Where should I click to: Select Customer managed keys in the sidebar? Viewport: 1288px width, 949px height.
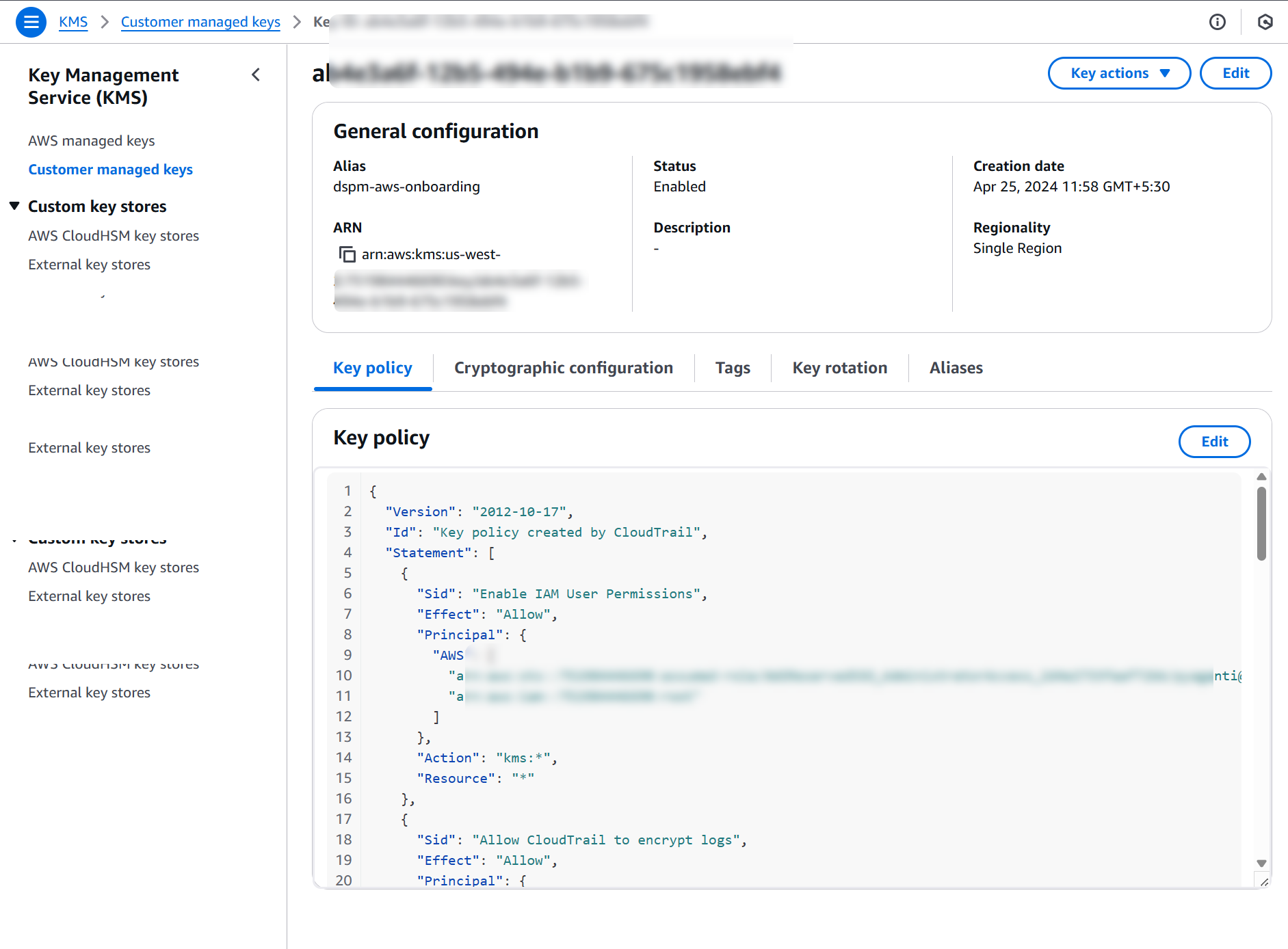[x=110, y=170]
